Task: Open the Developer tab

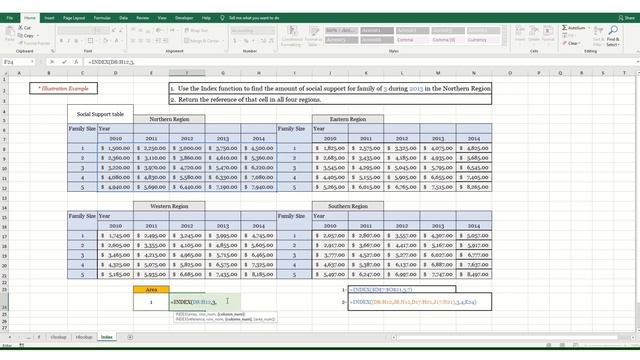Action: [184, 18]
